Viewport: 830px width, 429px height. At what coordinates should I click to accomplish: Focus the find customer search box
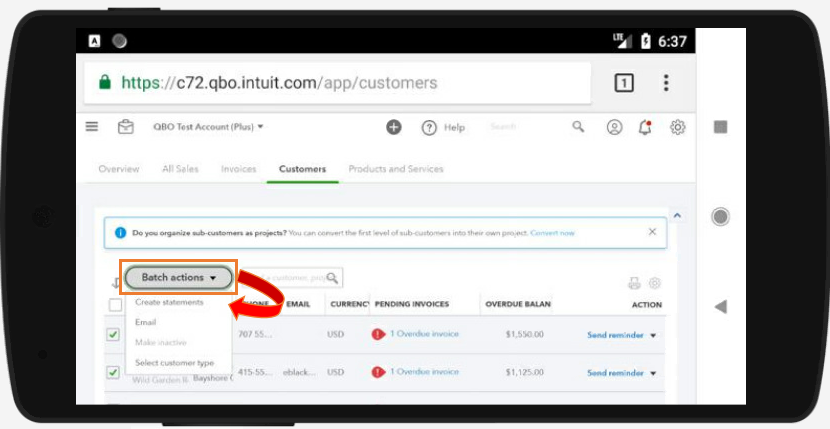(288, 278)
